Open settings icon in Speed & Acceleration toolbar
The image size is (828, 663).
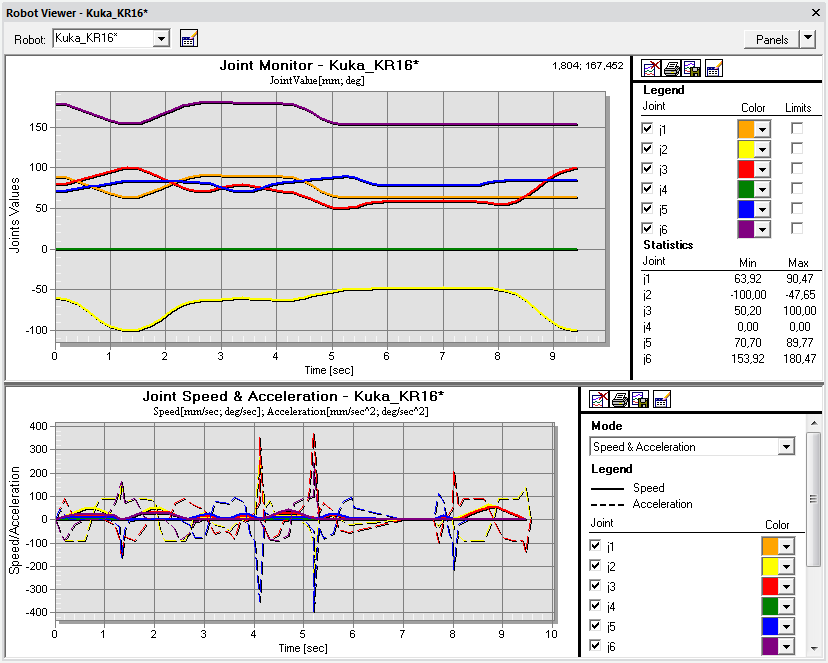[662, 400]
